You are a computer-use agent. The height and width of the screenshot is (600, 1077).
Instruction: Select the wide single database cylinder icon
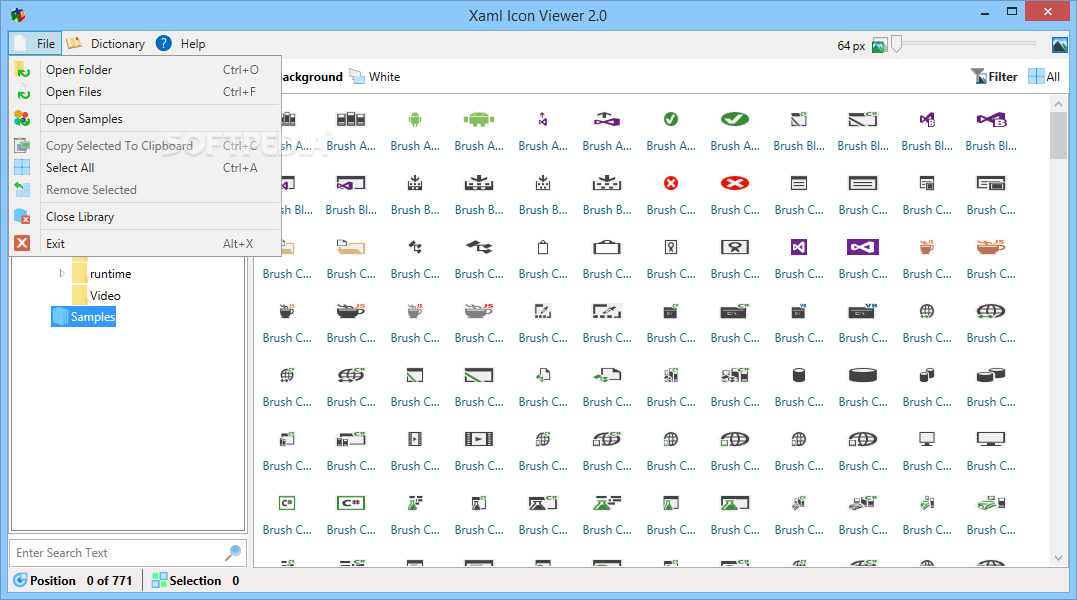click(x=863, y=375)
